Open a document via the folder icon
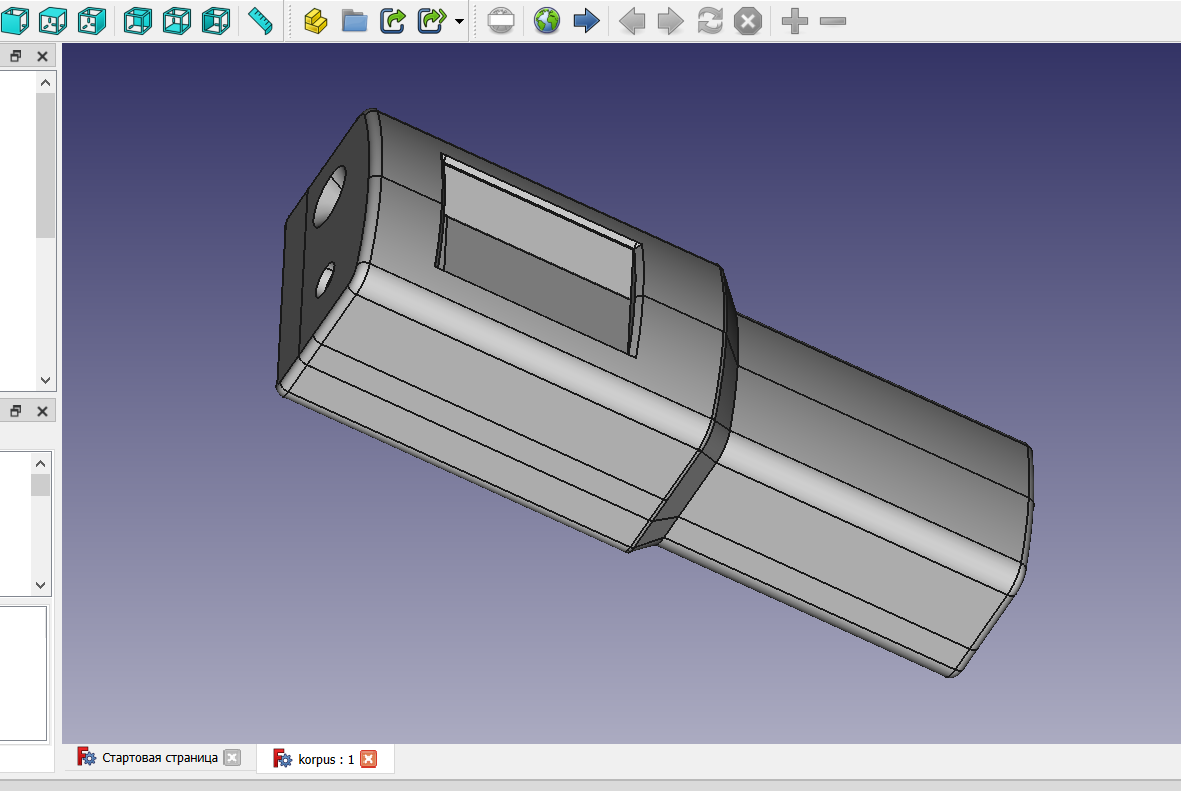 (x=354, y=20)
